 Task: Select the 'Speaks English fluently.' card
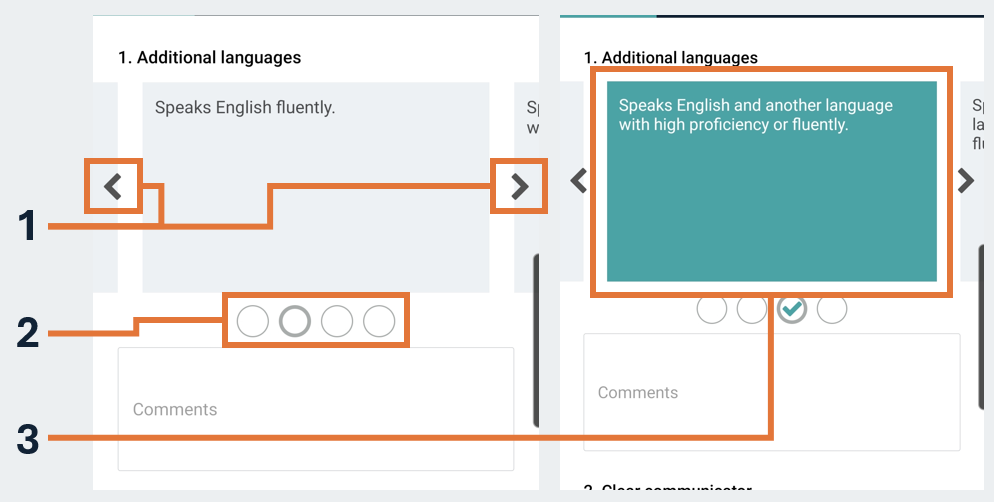pyautogui.click(x=316, y=187)
